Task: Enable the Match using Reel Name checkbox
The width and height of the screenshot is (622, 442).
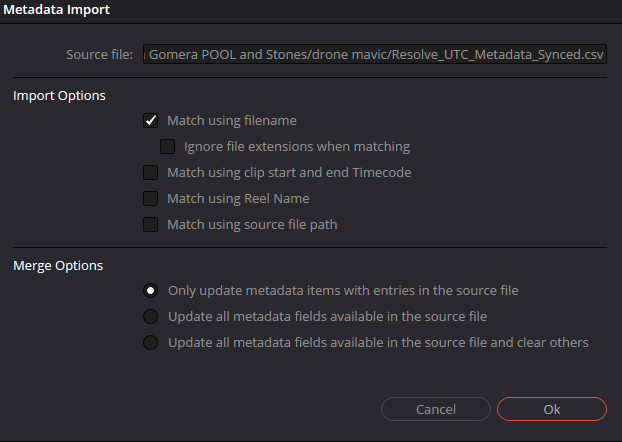Action: 151,199
